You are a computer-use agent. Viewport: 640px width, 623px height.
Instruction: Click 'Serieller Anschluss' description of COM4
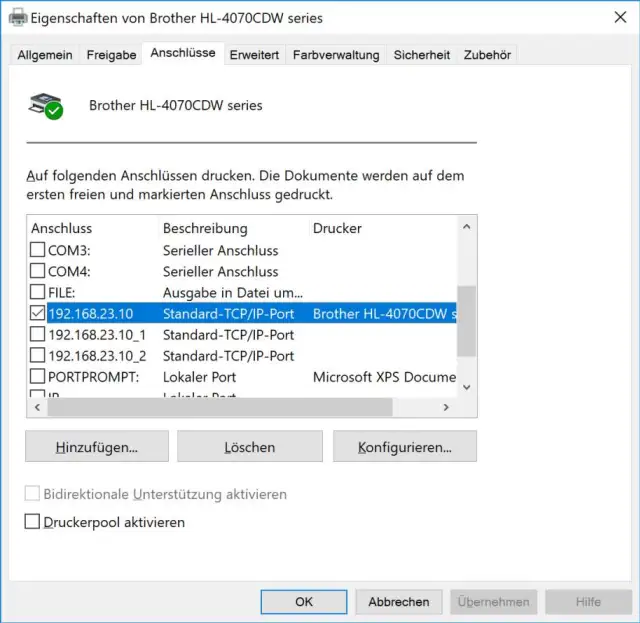coord(220,271)
